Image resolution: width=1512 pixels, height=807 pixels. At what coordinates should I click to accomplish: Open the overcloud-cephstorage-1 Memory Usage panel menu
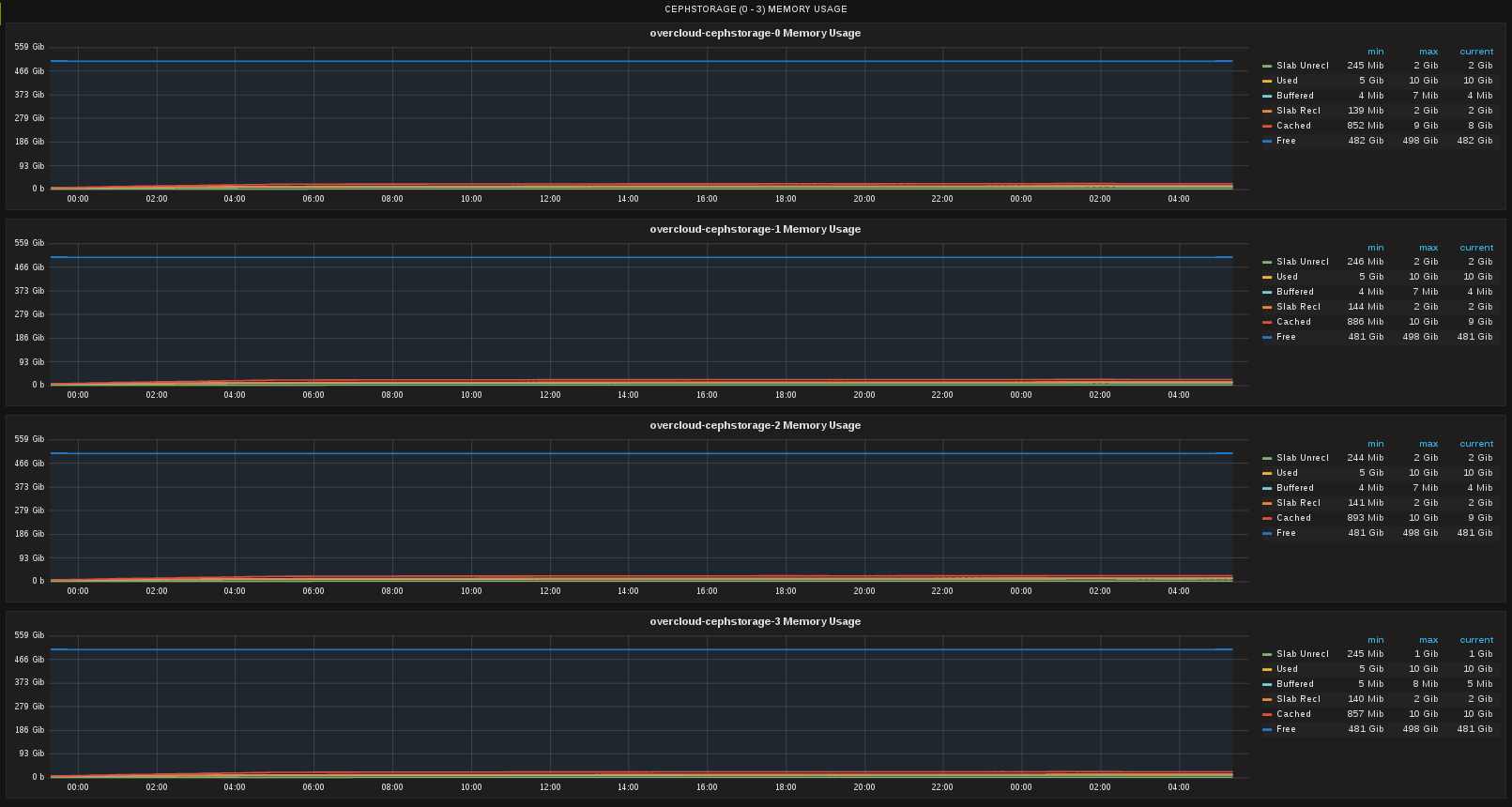coord(755,229)
